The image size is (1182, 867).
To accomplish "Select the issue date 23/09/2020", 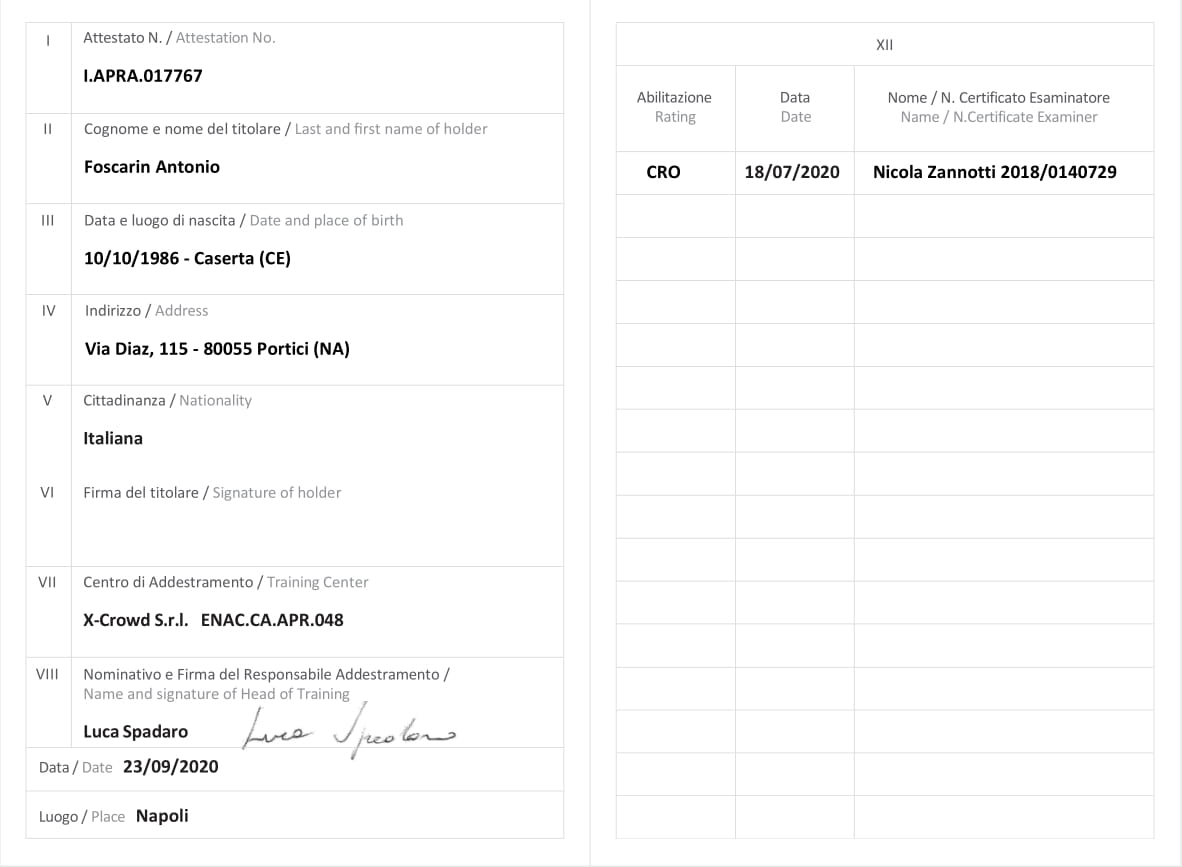I will [170, 767].
